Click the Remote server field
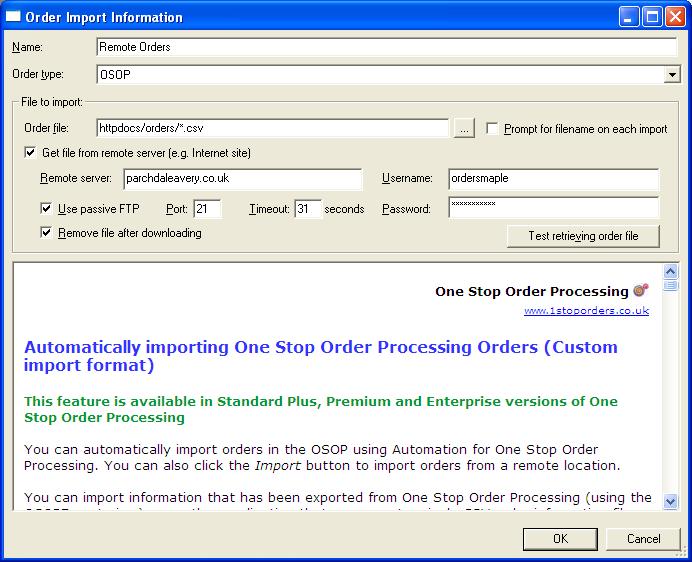This screenshot has height=562, width=692. pos(243,178)
